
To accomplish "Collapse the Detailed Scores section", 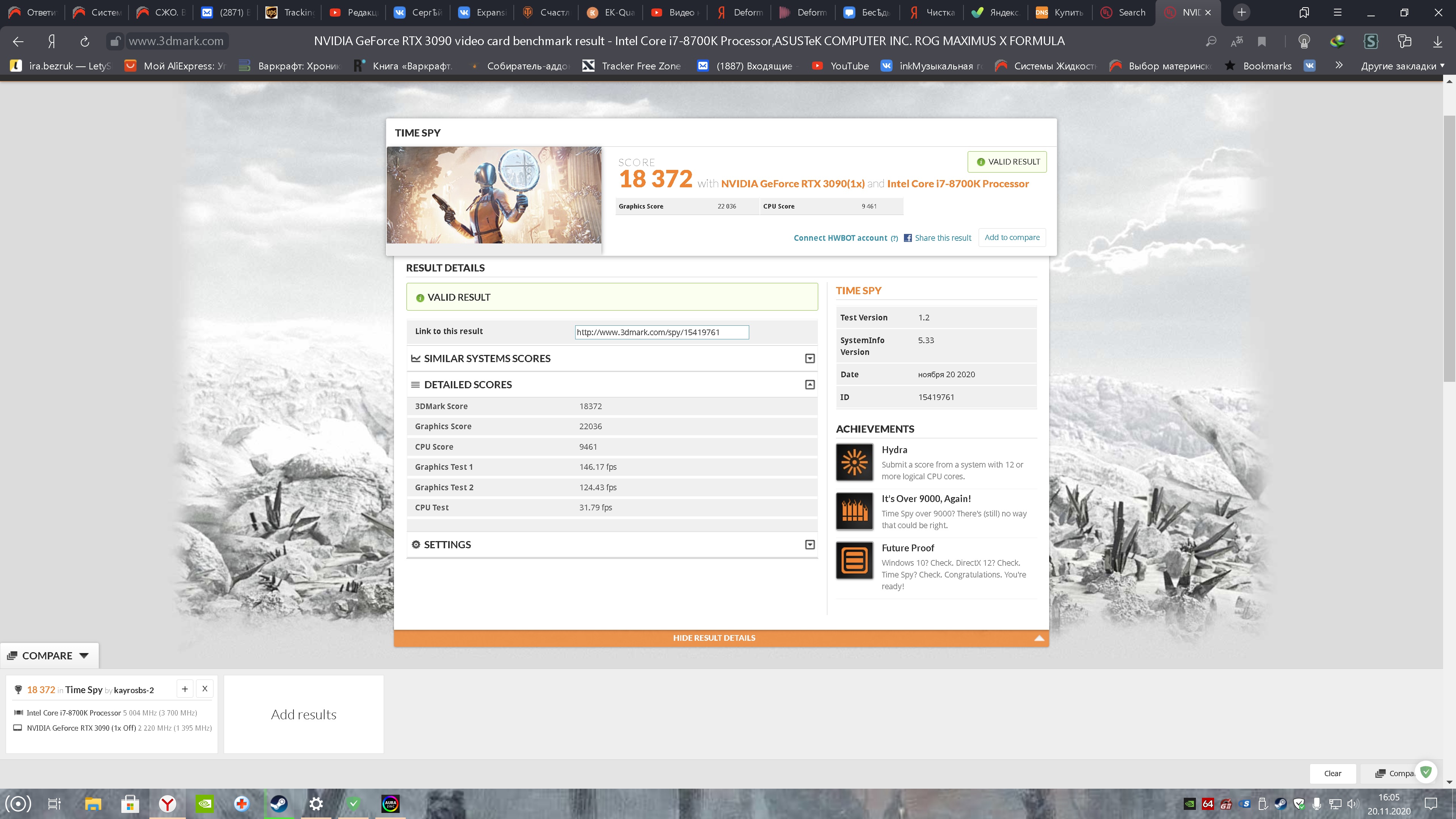I will 810,384.
